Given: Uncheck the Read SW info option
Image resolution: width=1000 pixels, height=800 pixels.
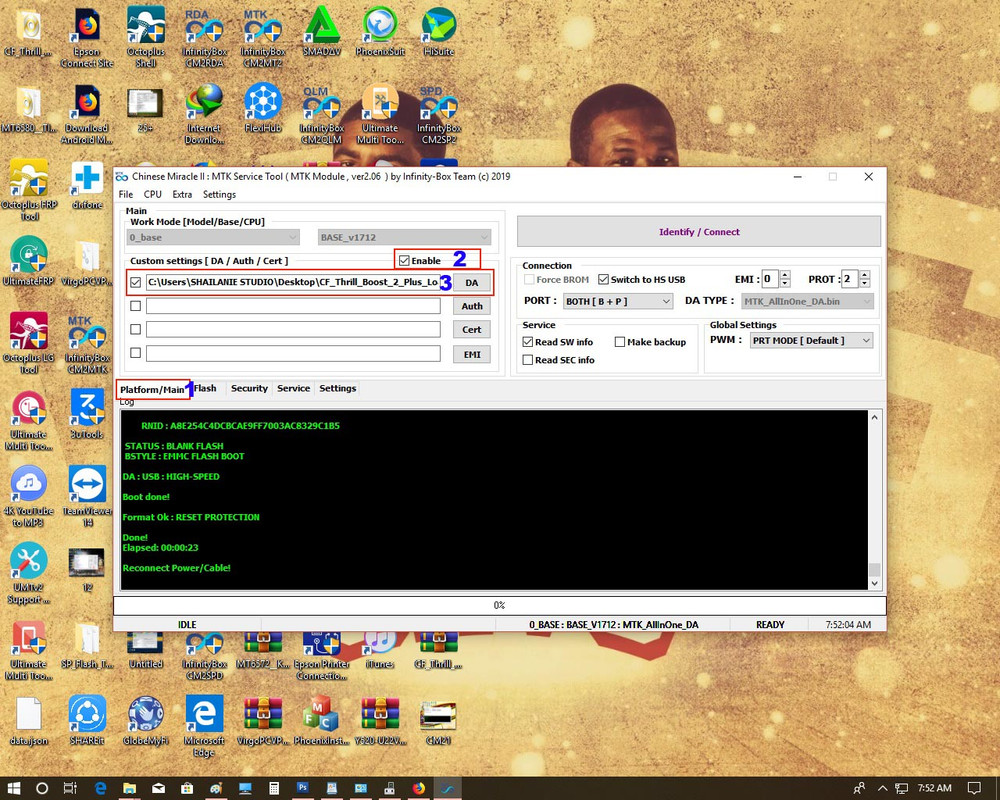Looking at the screenshot, I should coord(527,342).
